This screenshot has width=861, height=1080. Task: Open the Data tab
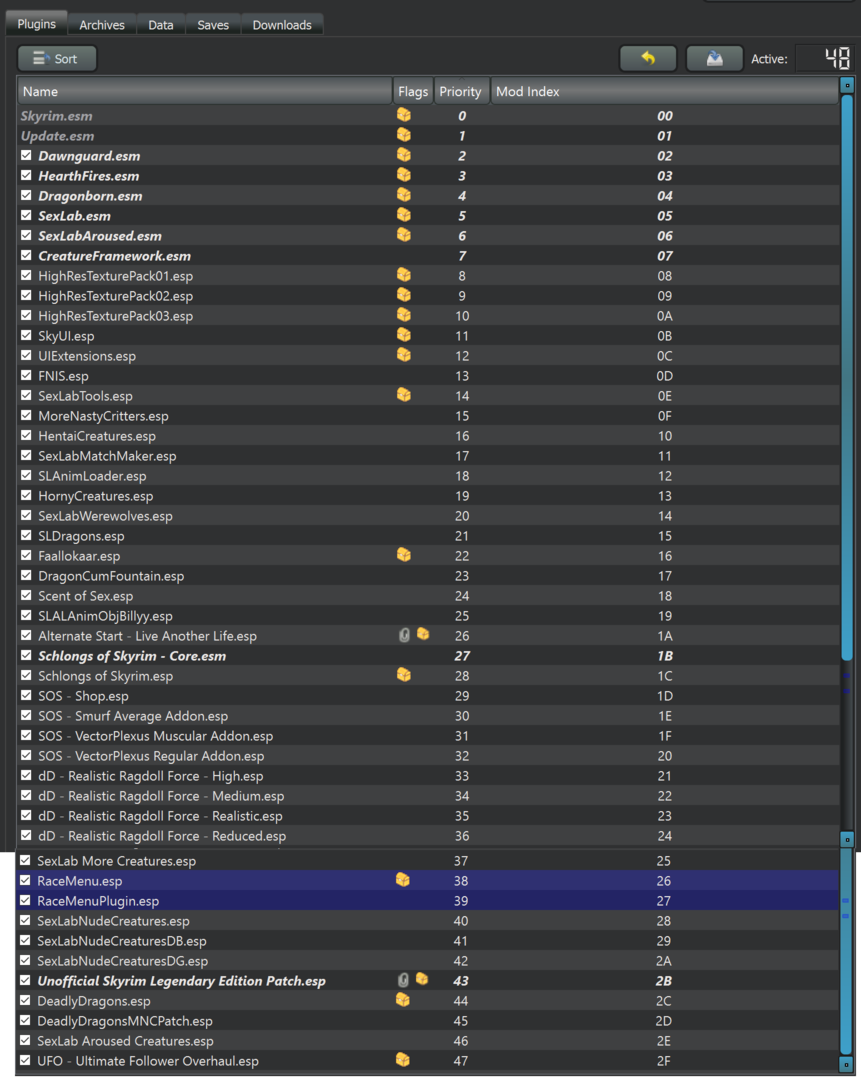coord(160,25)
